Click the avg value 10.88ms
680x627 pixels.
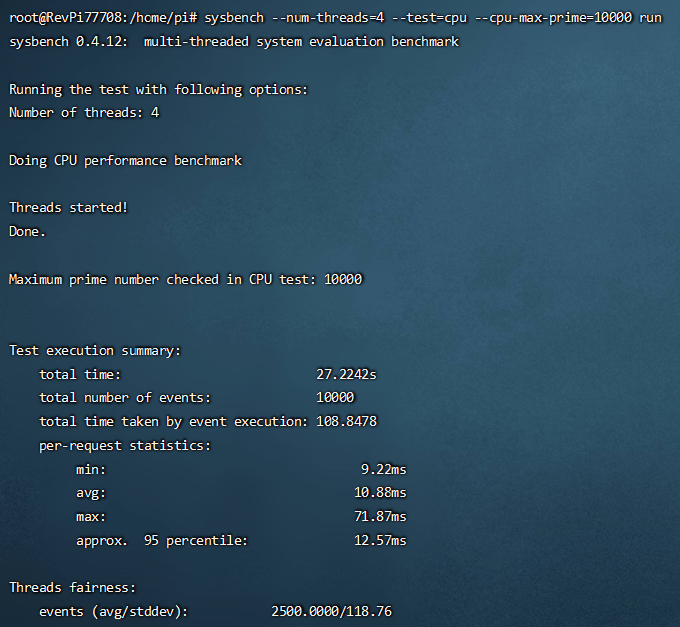pyautogui.click(x=380, y=493)
